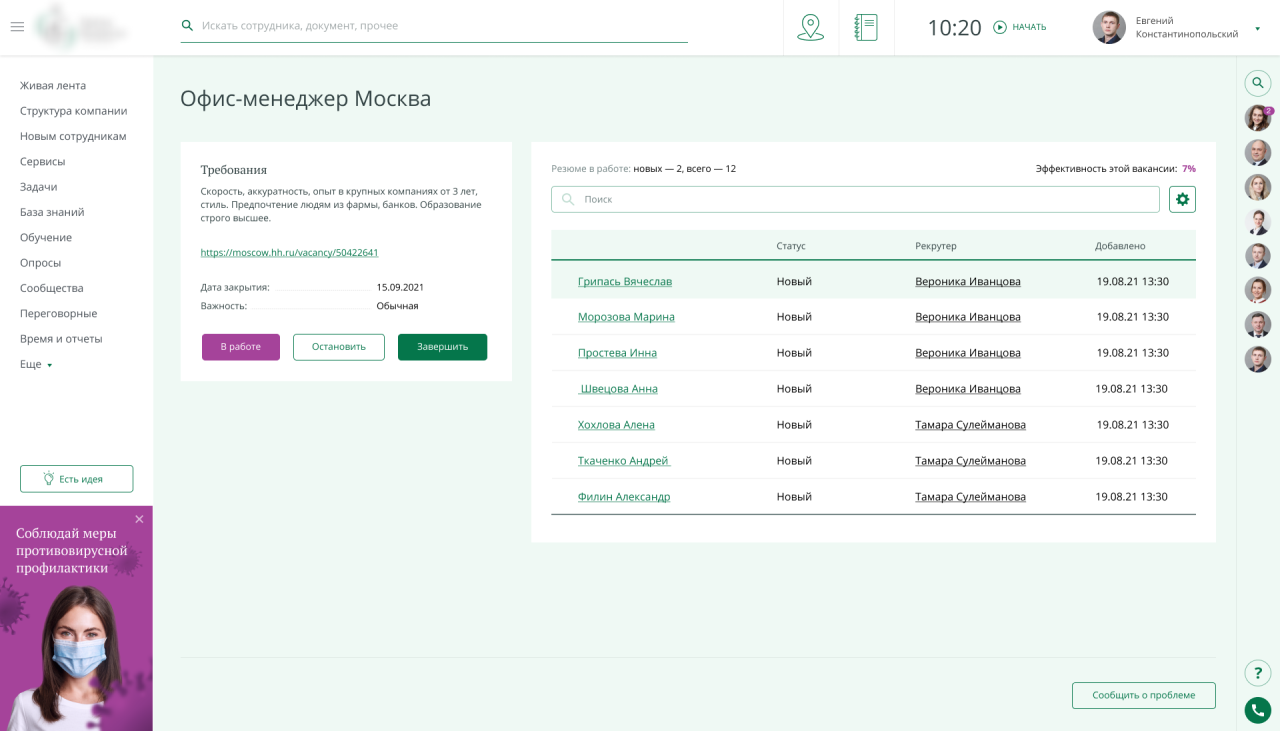1280x731 pixels.
Task: Open the moscow.hh.ru vacancy link
Action: (x=289, y=253)
